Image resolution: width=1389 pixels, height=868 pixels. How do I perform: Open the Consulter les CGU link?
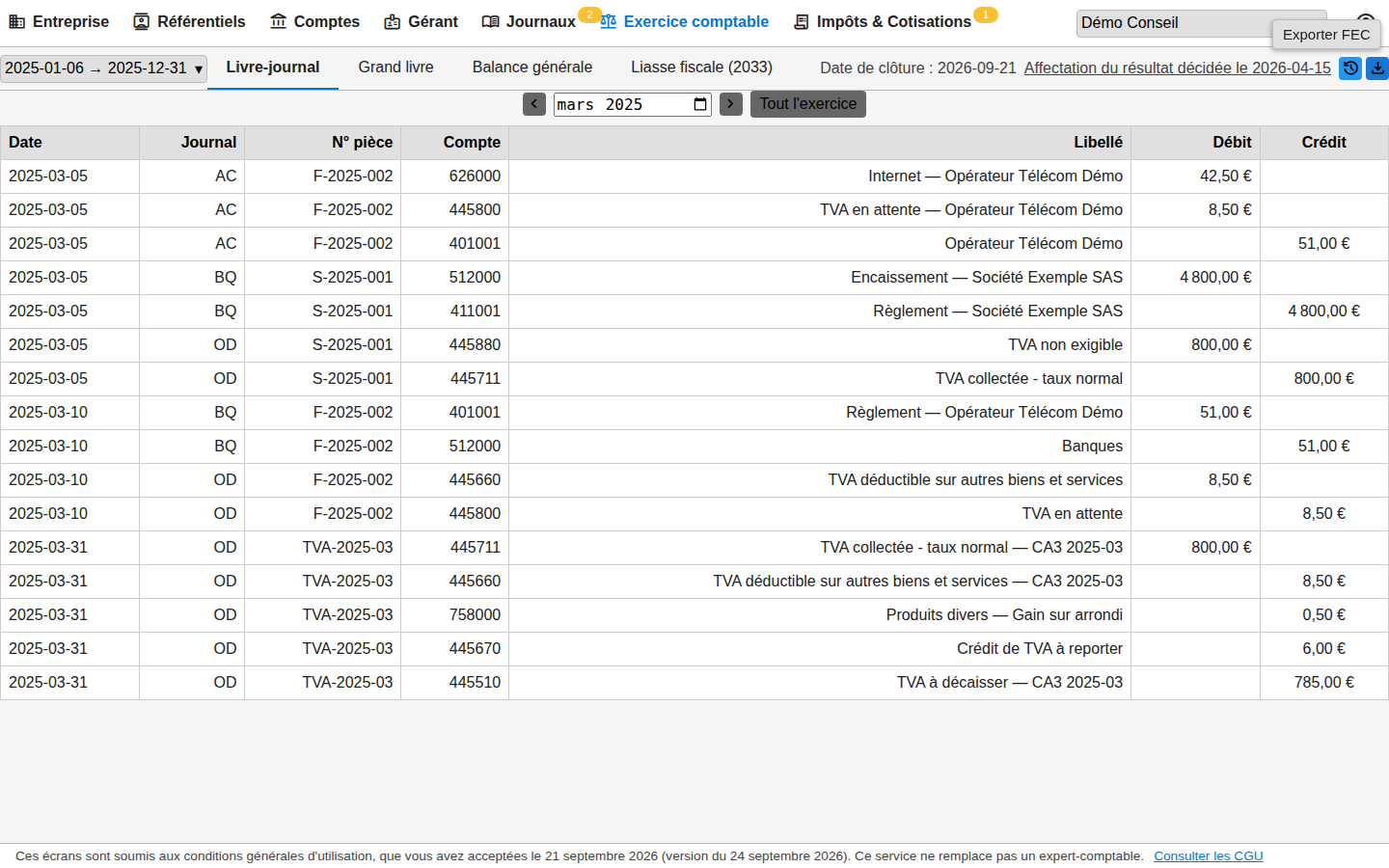point(1209,856)
